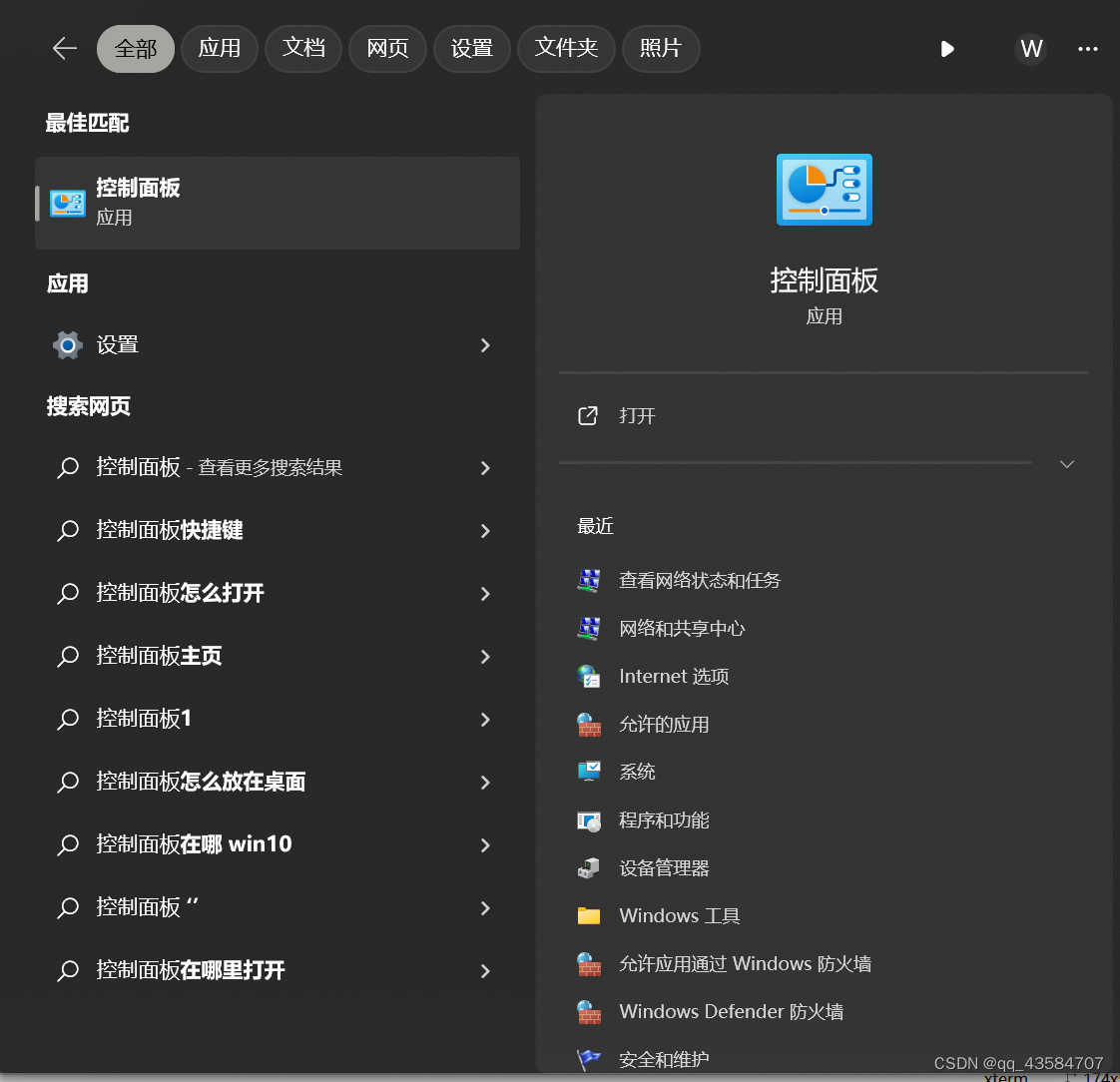Expand arrow for 查看更多搜索结果 suggestion
The height and width of the screenshot is (1082, 1120).
point(485,468)
